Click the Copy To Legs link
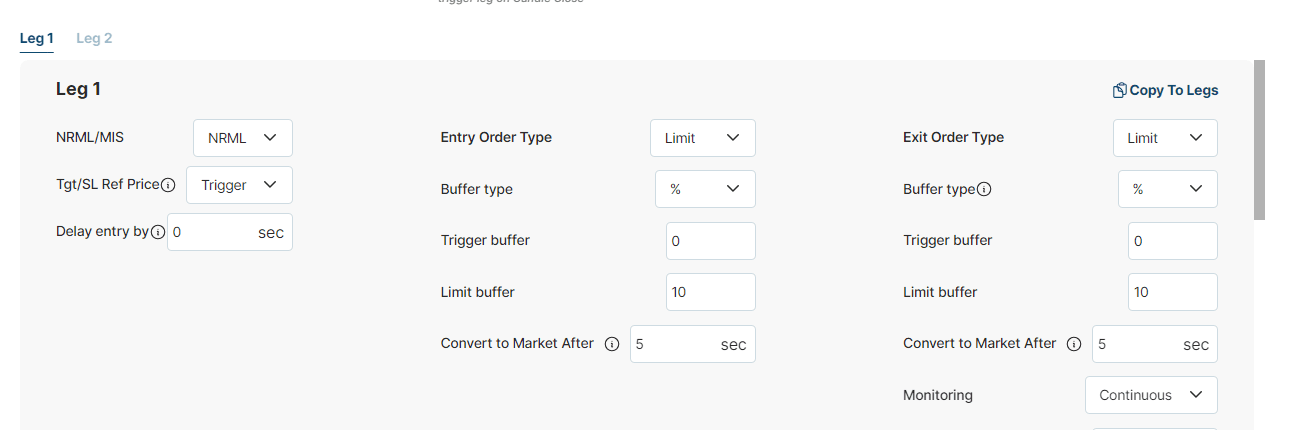 click(x=1173, y=90)
